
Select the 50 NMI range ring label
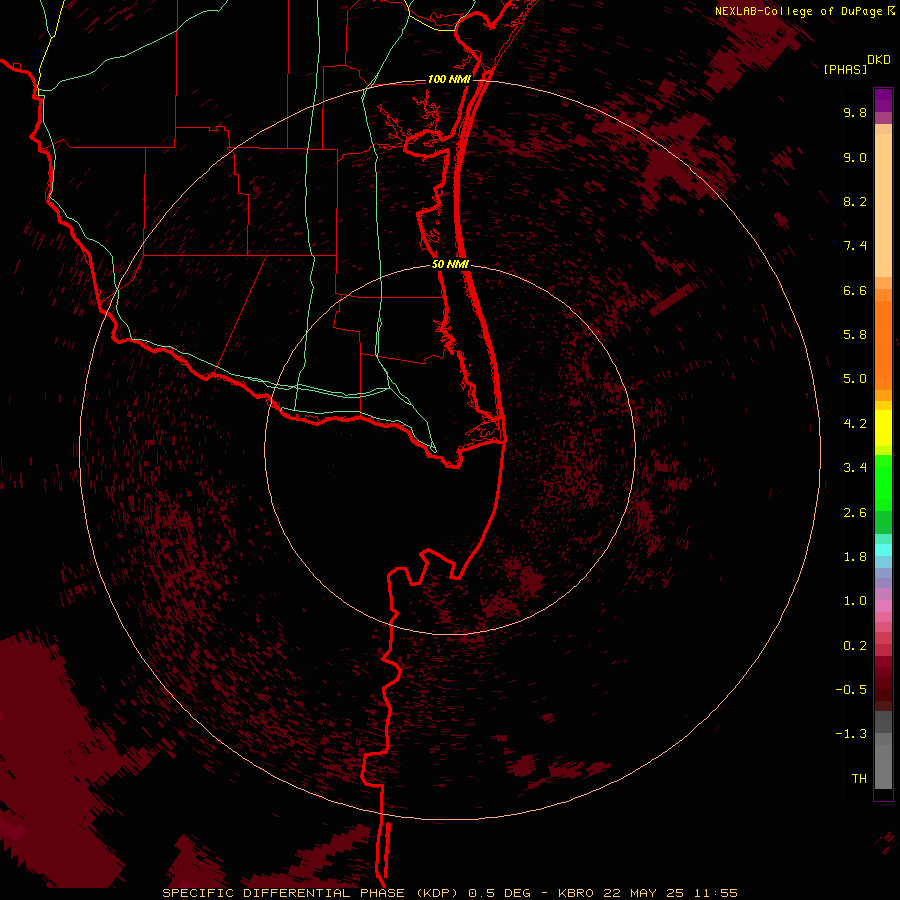click(x=450, y=264)
